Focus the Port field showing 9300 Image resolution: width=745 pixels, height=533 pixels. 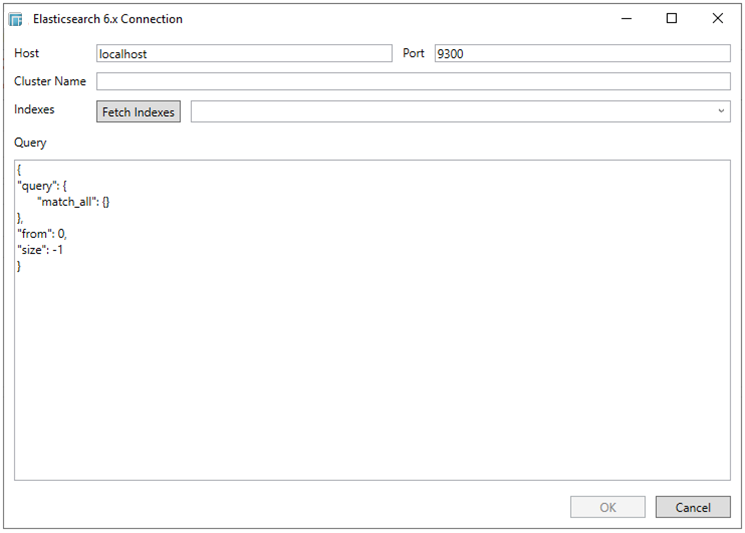[582, 54]
